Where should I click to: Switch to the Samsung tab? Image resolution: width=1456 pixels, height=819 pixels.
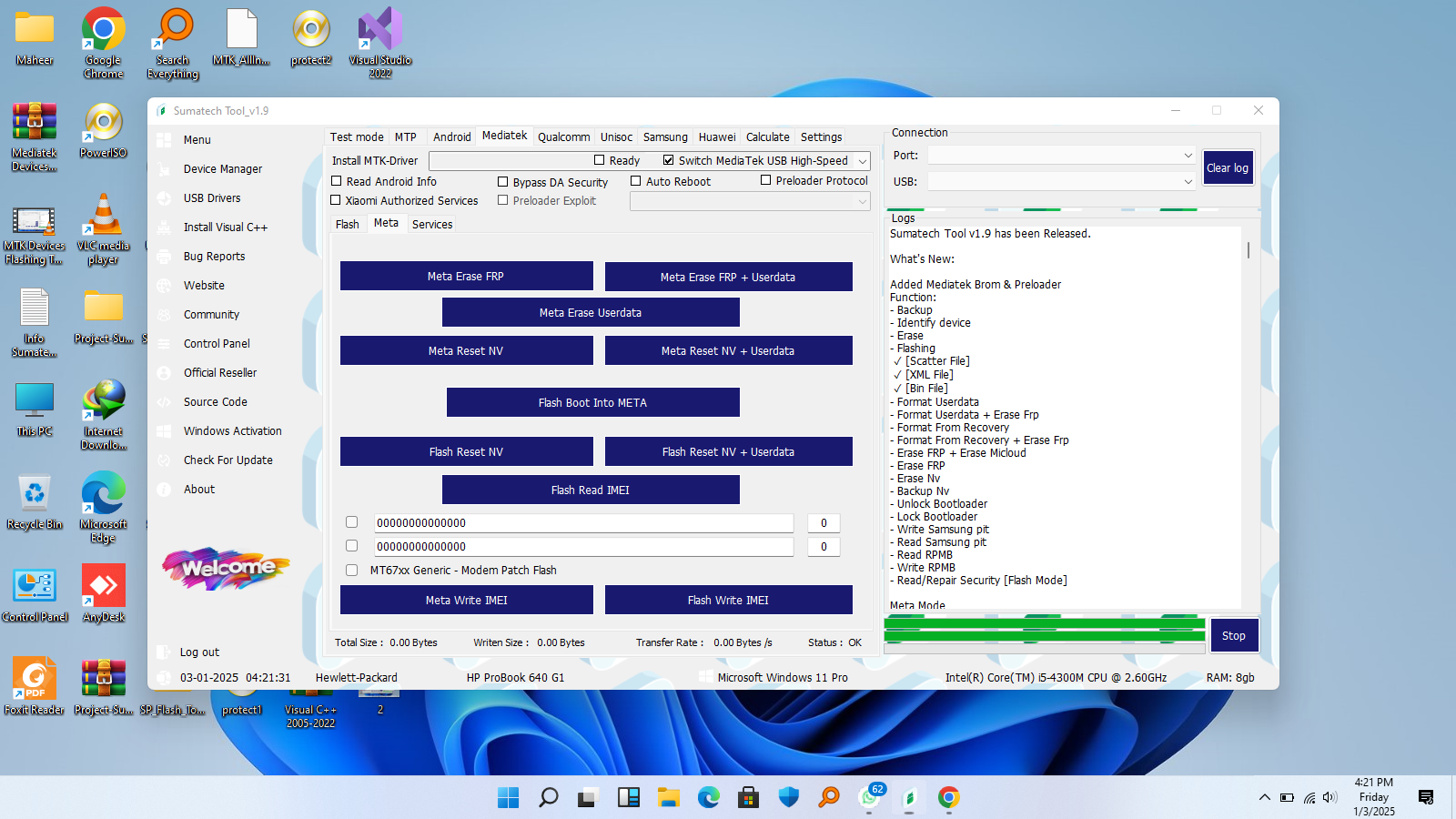[665, 136]
